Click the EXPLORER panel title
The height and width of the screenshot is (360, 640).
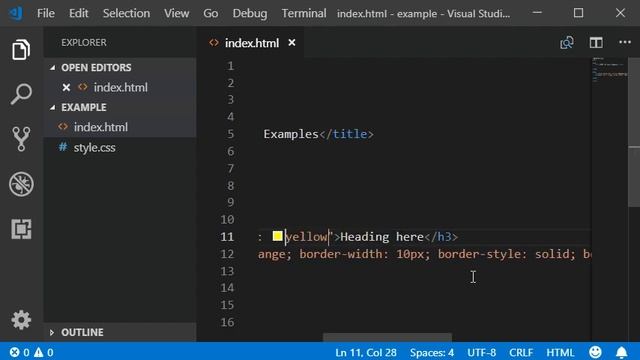click(x=84, y=42)
